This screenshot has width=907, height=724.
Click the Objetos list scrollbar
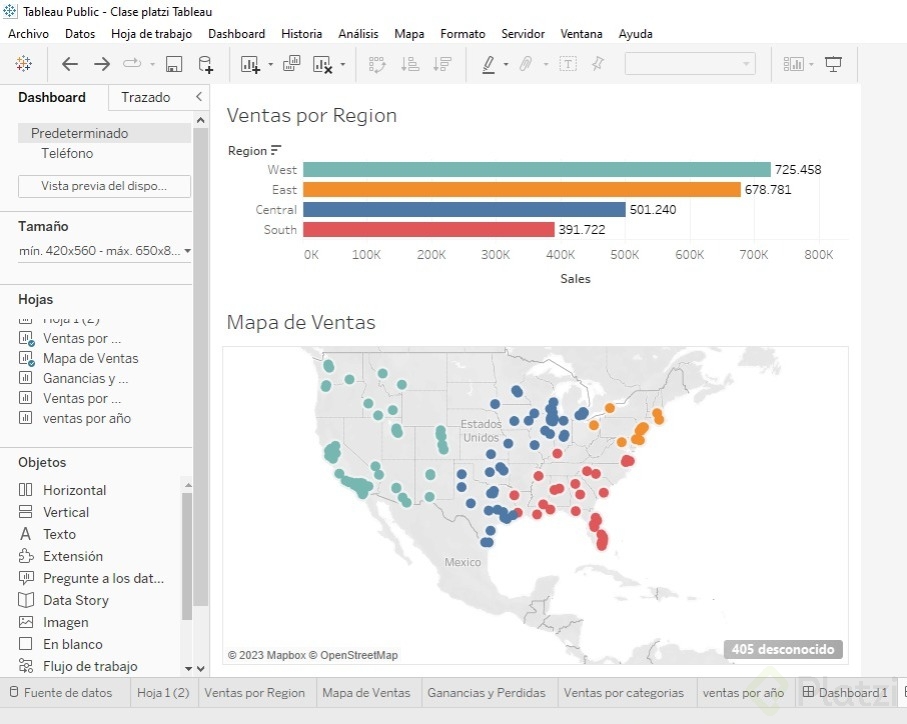[187, 555]
